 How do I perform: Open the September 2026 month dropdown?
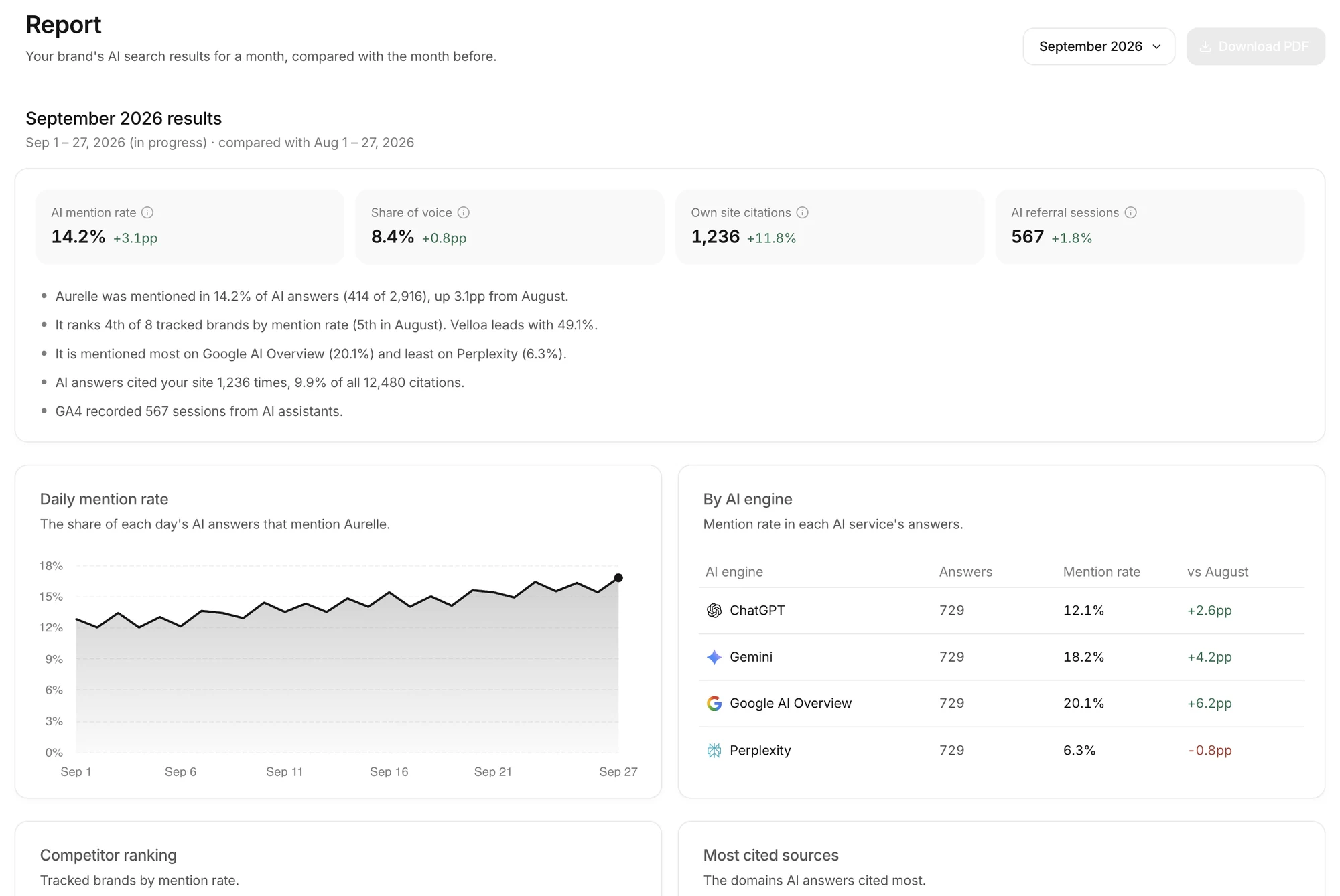click(x=1099, y=46)
